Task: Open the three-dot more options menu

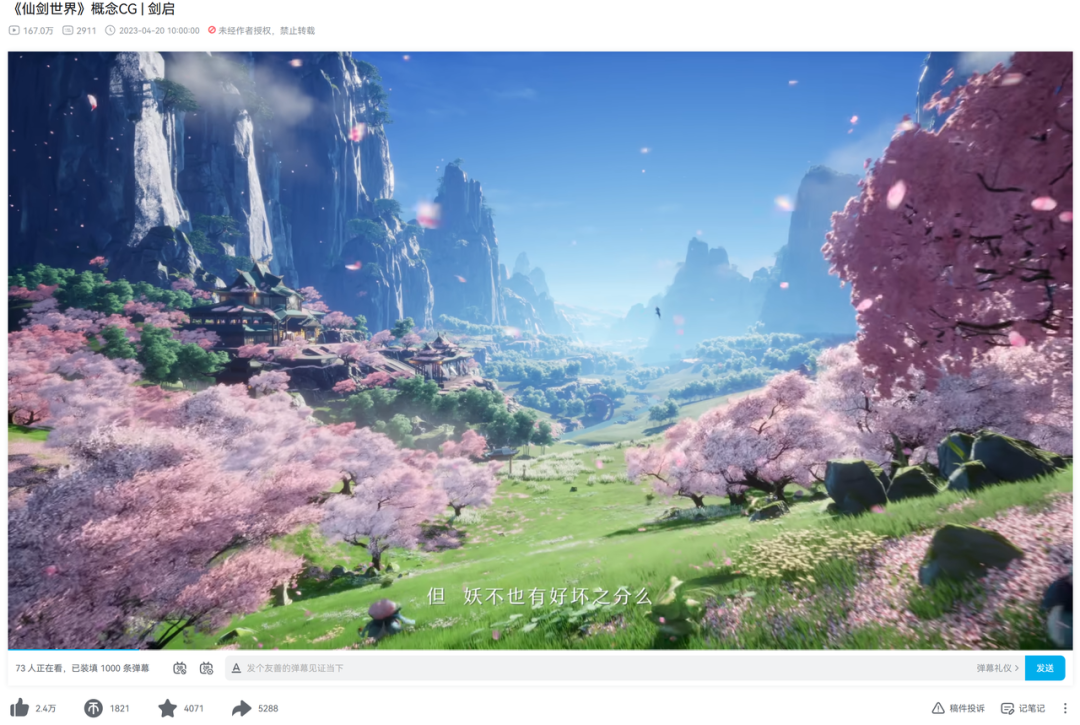Action: 1065,708
